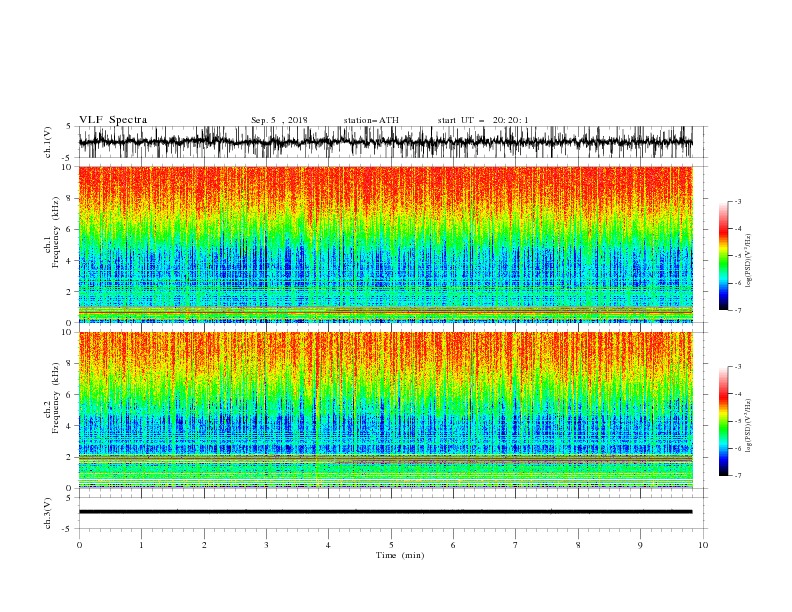Image resolution: width=792 pixels, height=612 pixels.
Task: Click time axis tick label "4"
Action: click(328, 545)
